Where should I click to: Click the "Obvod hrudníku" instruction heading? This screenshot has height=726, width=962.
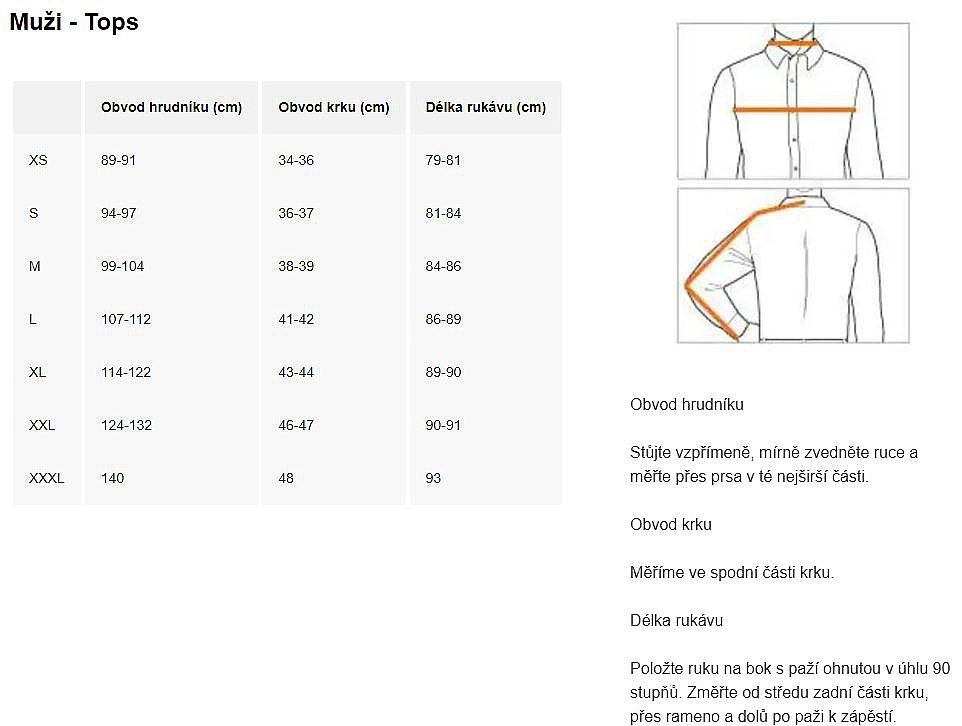(x=687, y=405)
